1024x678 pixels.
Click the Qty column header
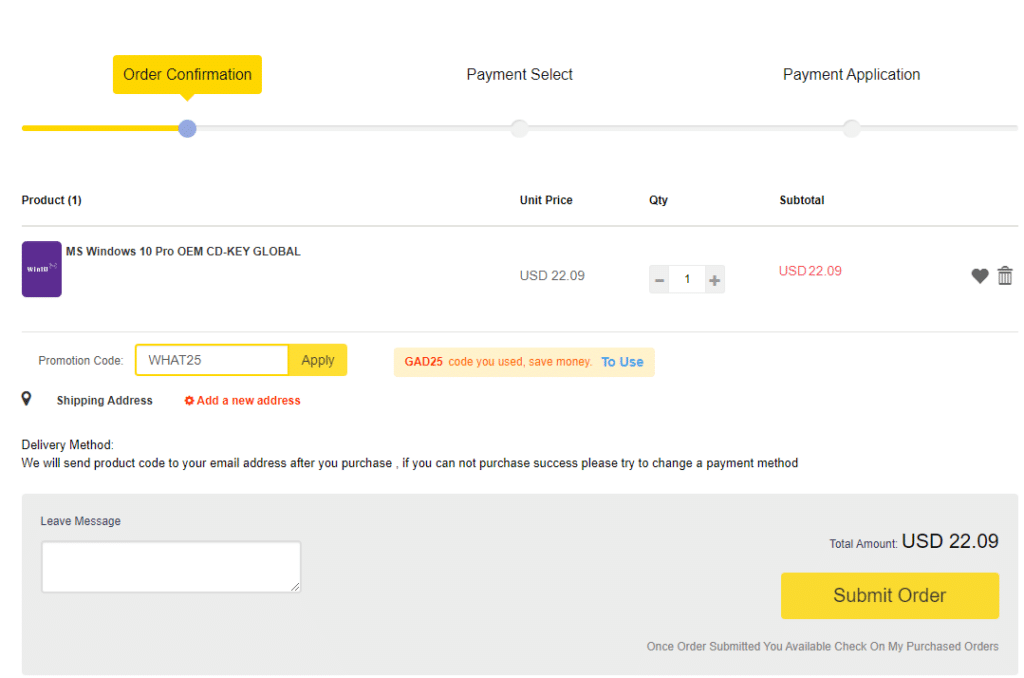coord(658,200)
